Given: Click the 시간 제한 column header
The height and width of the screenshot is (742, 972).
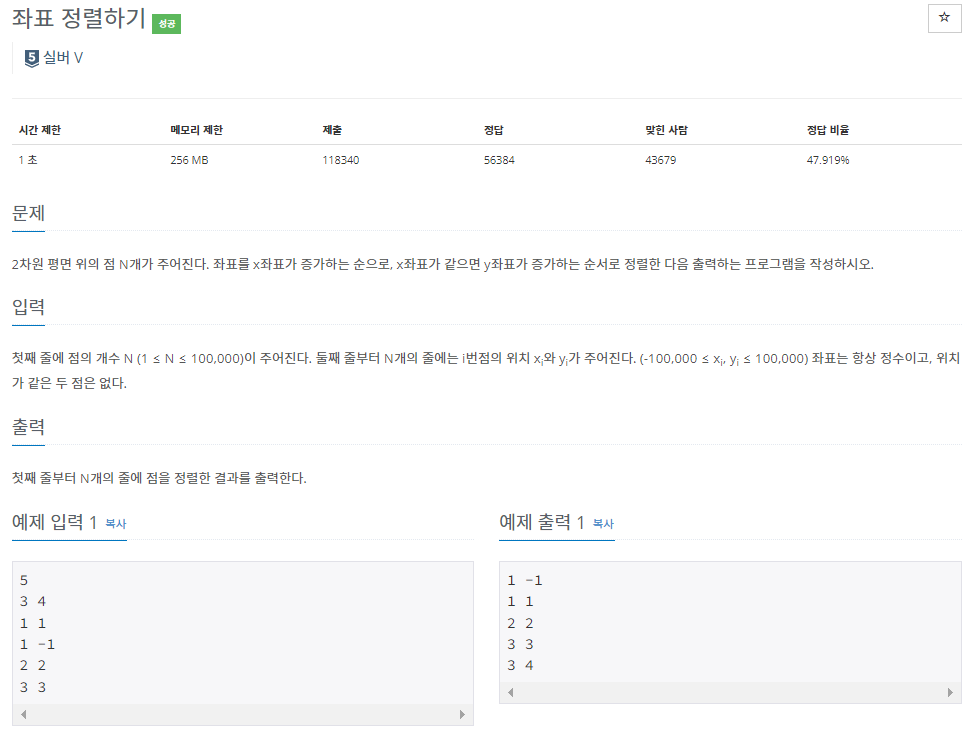Looking at the screenshot, I should pyautogui.click(x=40, y=130).
